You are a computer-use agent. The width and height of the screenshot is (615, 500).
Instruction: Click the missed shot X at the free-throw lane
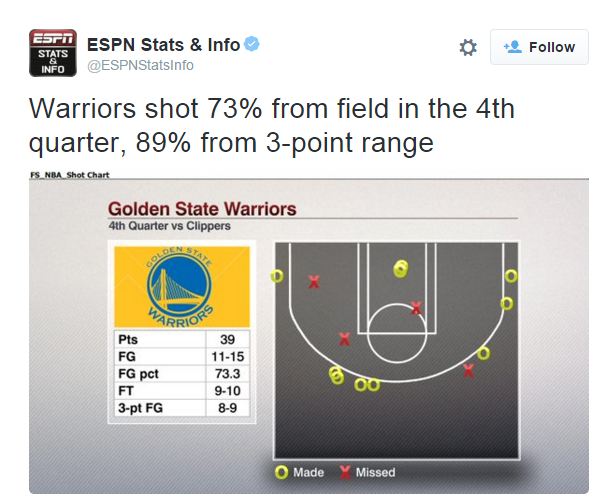[416, 307]
